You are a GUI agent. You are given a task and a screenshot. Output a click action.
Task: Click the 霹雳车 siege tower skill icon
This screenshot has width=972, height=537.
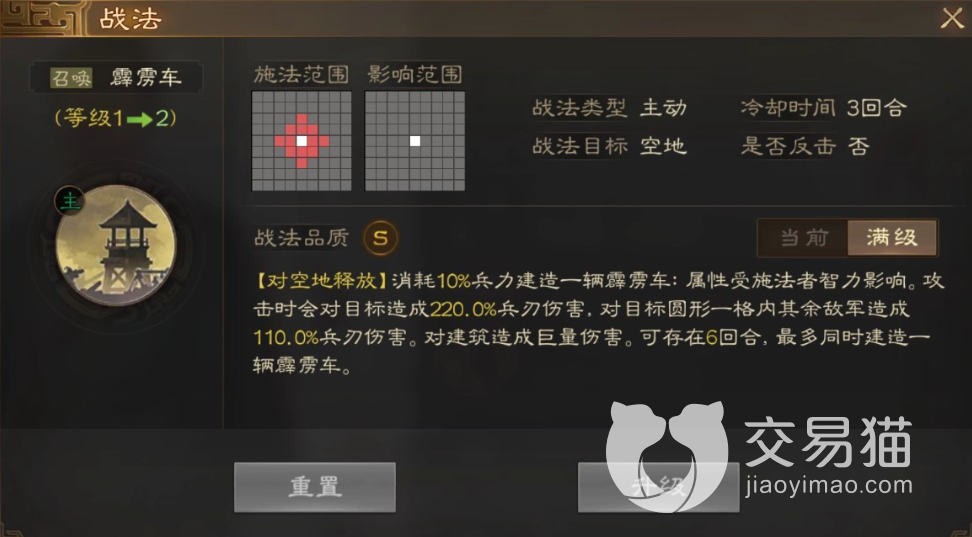point(116,246)
